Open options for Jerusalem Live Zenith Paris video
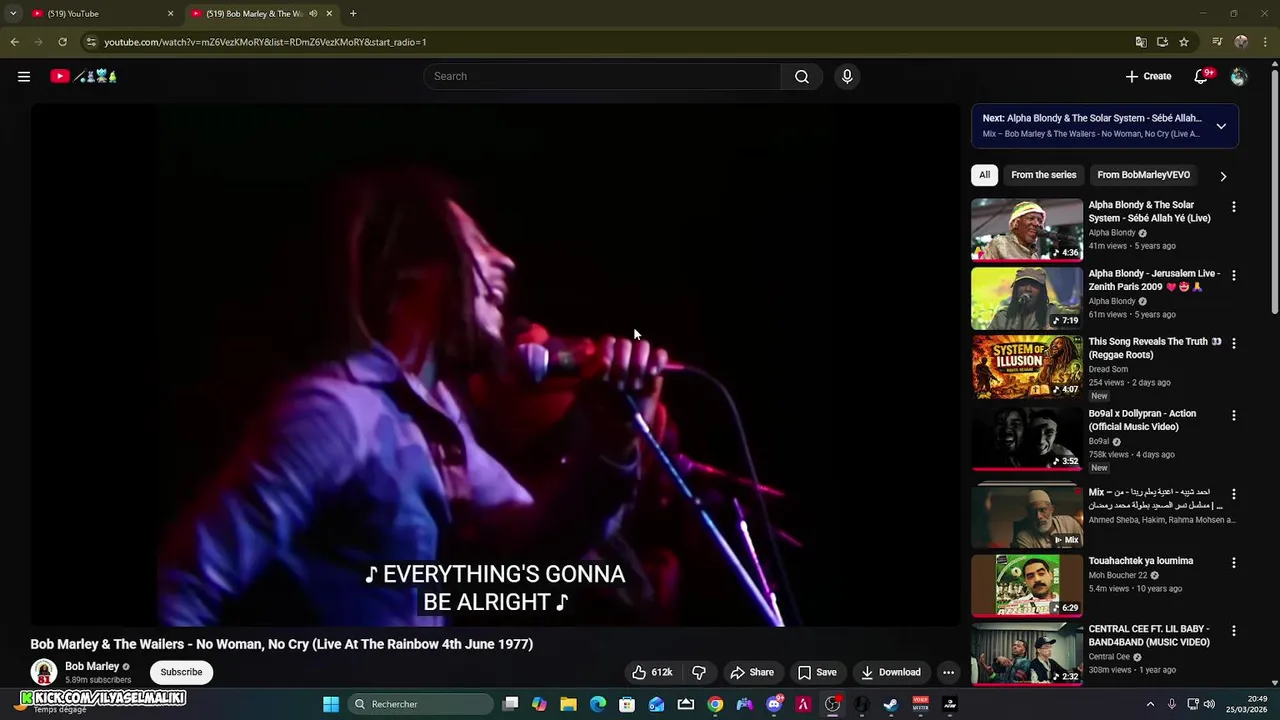This screenshot has width=1280, height=720. point(1233,275)
